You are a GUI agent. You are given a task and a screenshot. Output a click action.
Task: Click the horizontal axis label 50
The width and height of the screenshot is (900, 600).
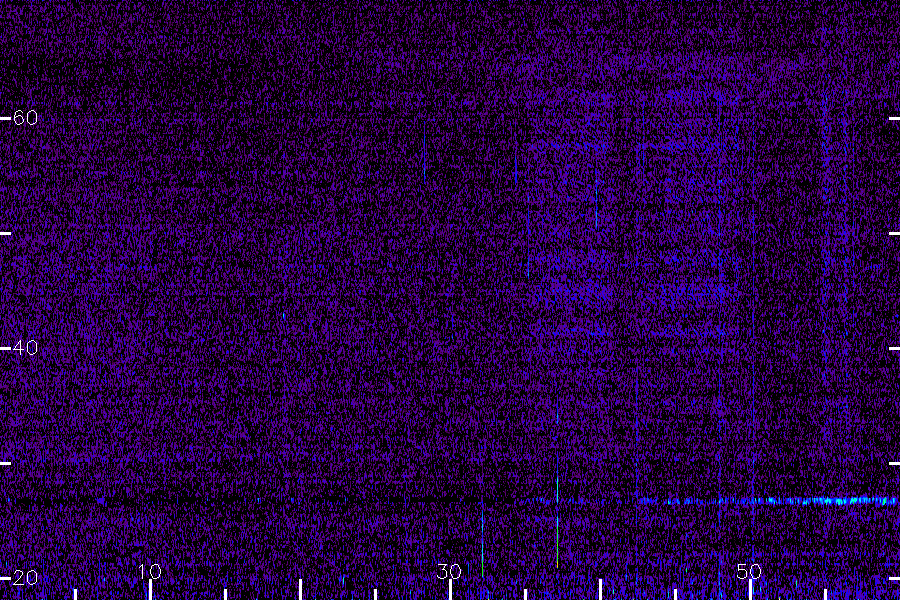point(749,571)
